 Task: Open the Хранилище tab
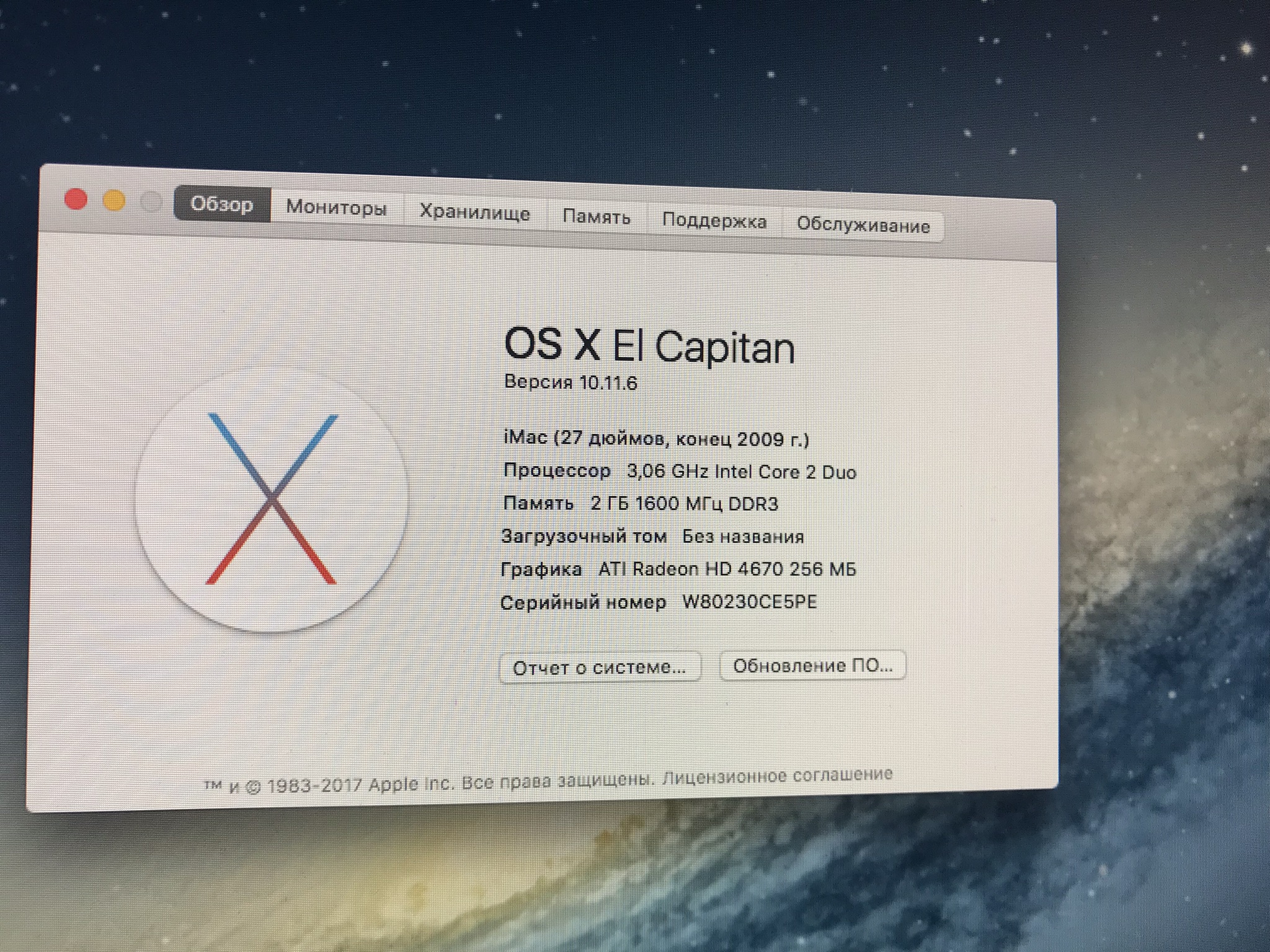click(x=475, y=213)
